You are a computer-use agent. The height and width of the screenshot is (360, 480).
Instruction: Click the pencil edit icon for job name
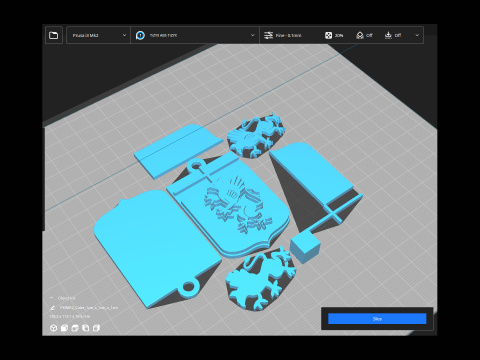52,308
